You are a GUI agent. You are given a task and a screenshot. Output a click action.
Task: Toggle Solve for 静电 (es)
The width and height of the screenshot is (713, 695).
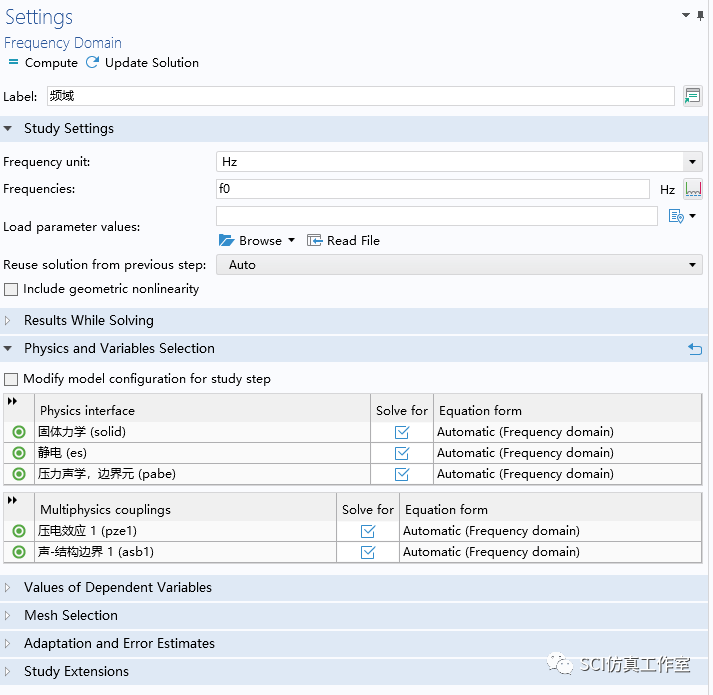[x=402, y=453]
